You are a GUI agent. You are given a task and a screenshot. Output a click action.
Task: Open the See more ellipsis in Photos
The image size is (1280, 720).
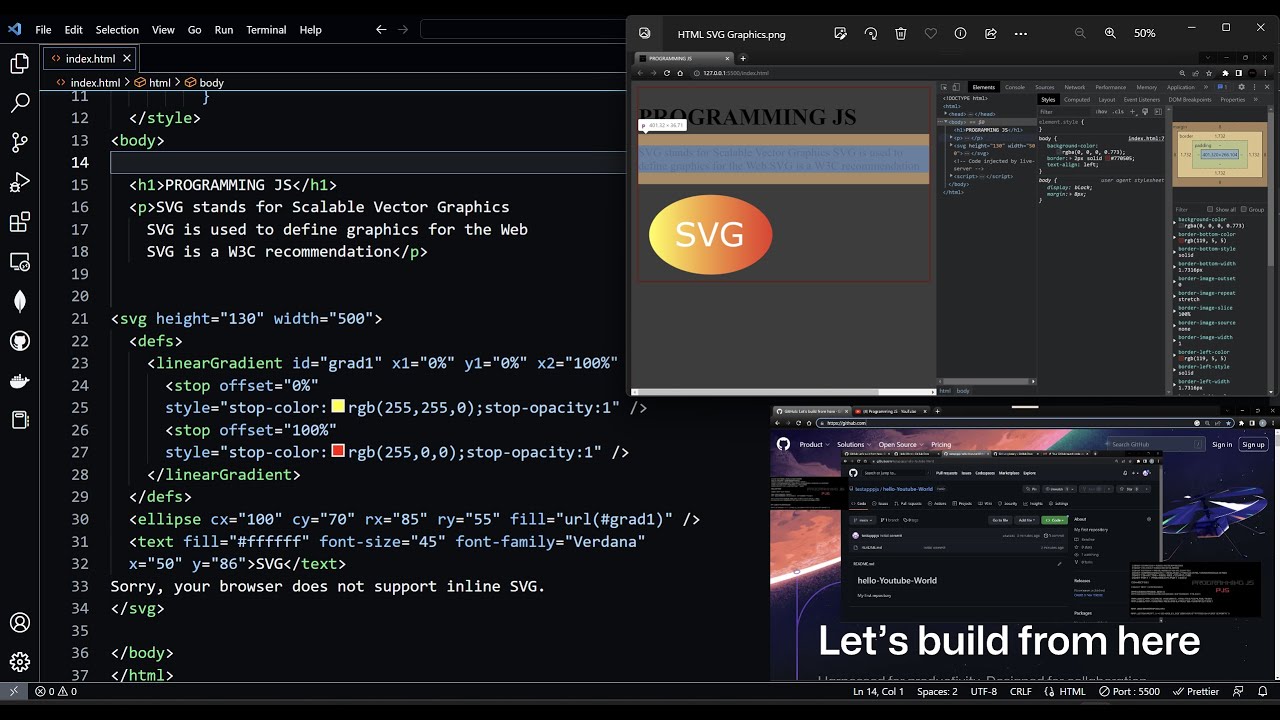(x=1021, y=34)
